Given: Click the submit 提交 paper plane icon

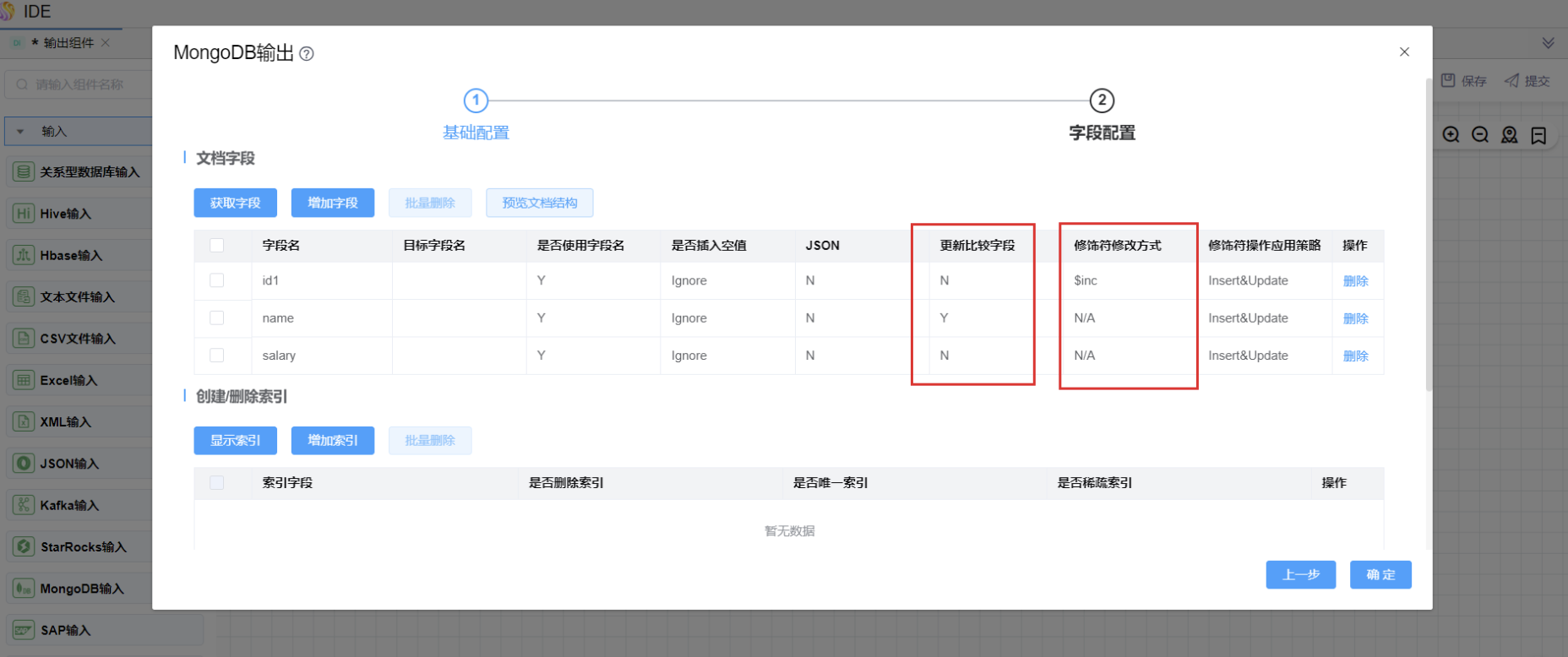Looking at the screenshot, I should [x=1511, y=80].
